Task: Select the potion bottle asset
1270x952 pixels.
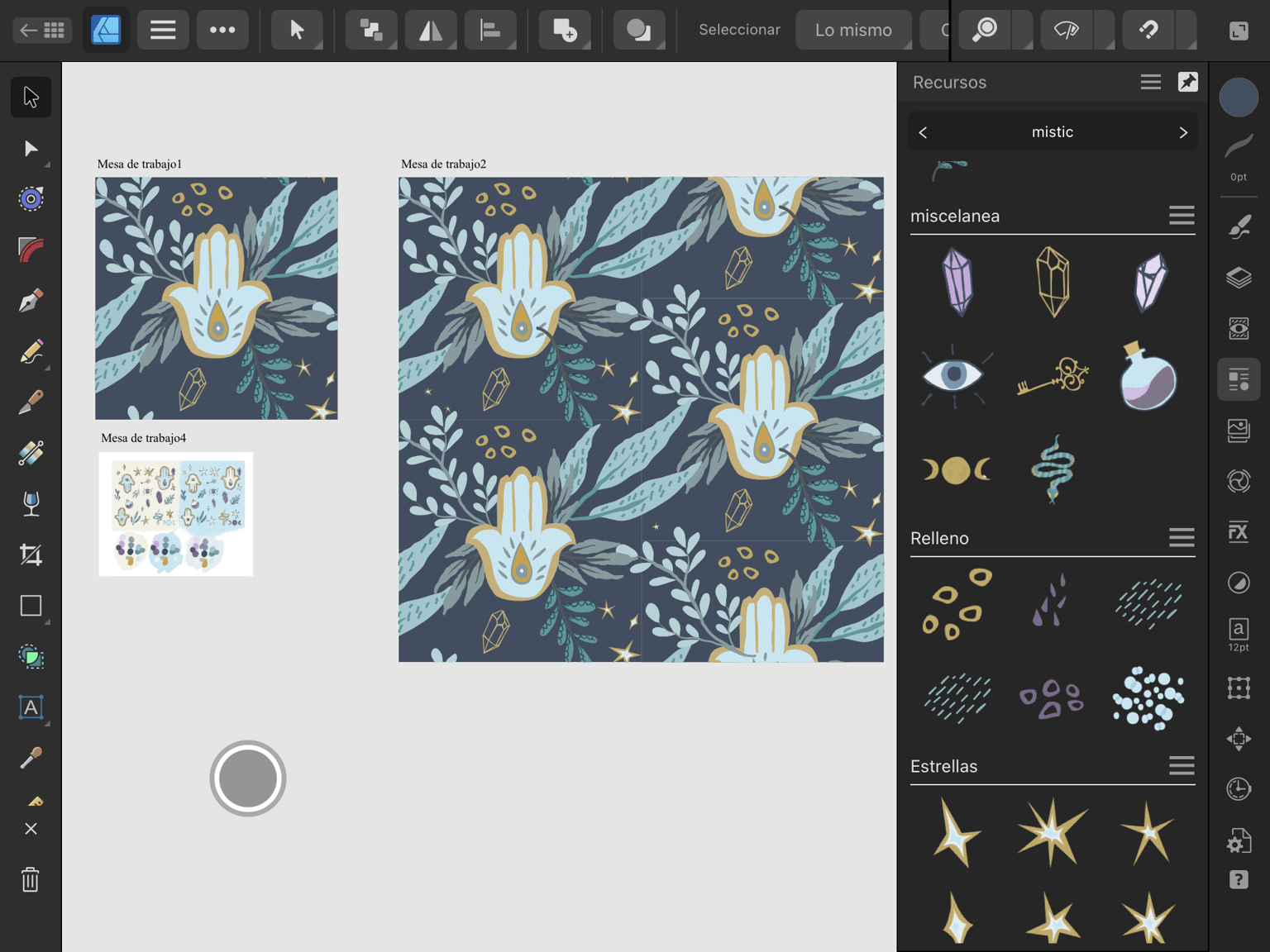Action: (x=1148, y=376)
